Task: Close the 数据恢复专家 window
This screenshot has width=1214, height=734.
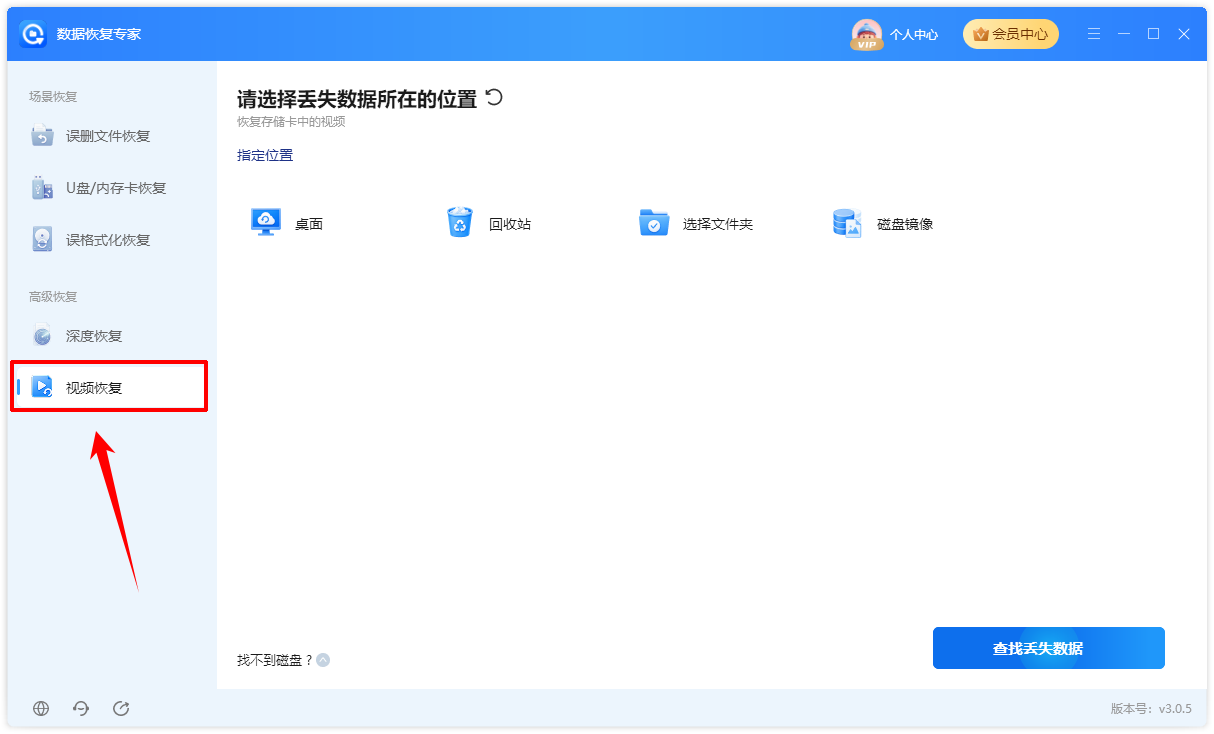Action: pyautogui.click(x=1184, y=34)
